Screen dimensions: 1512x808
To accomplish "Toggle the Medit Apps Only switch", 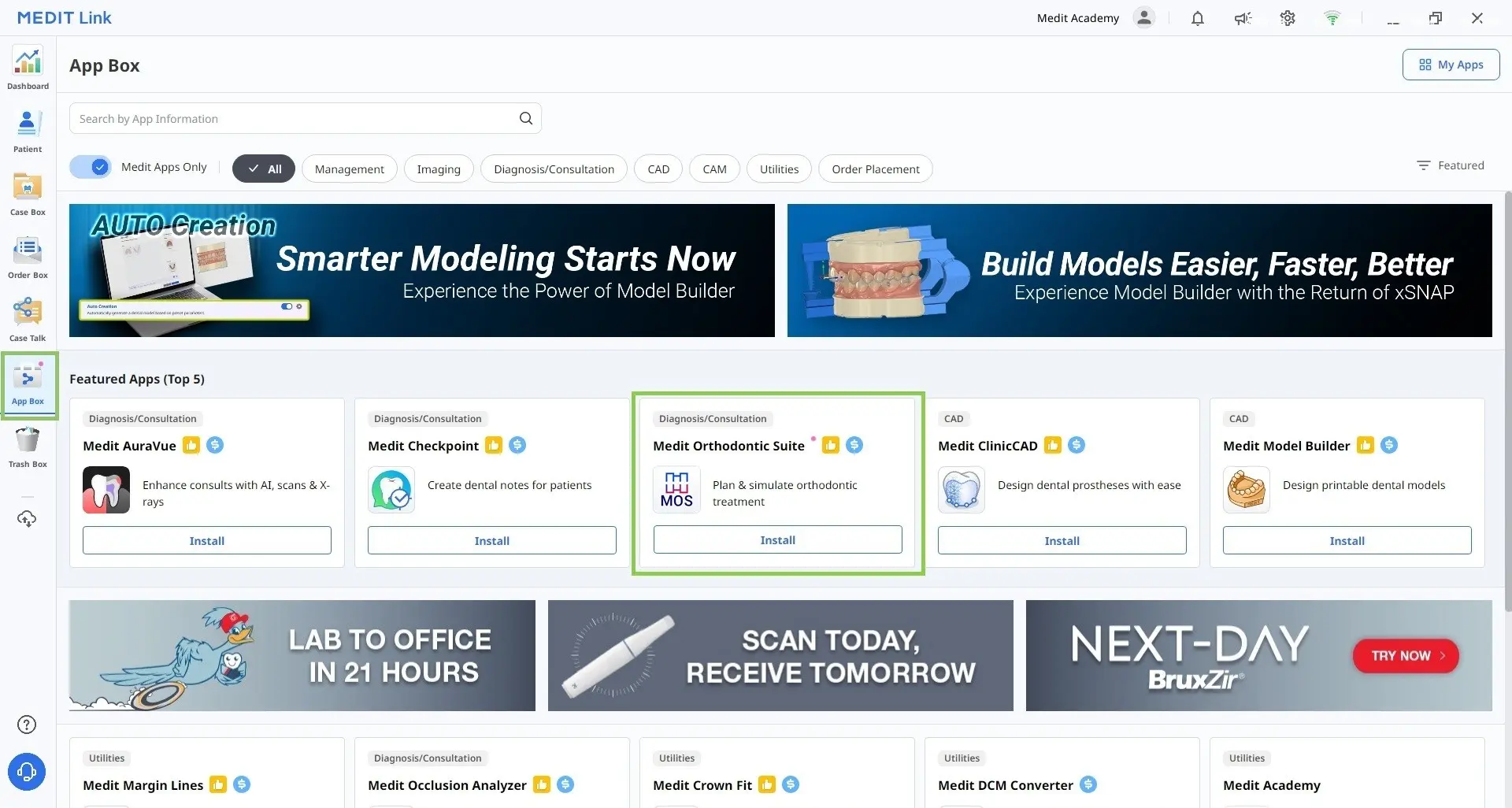I will point(91,167).
